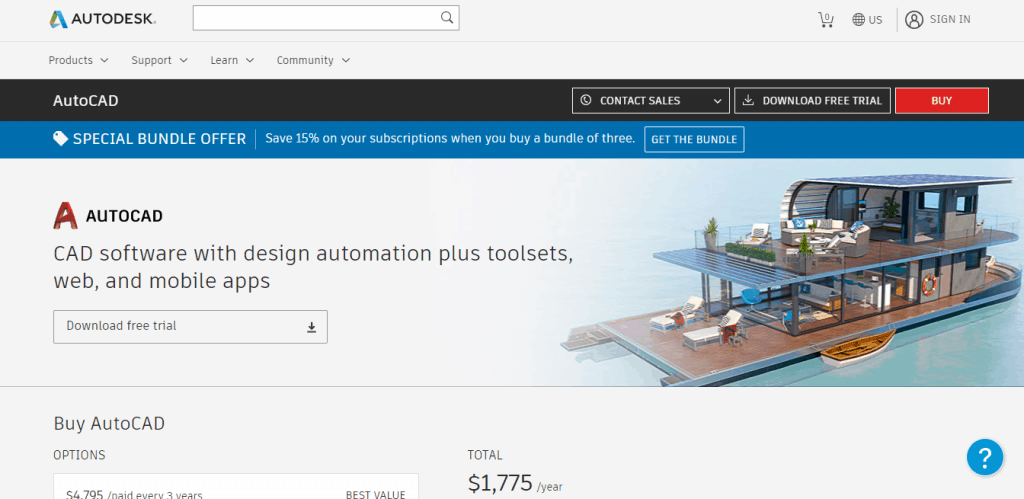Open the blue question mark help button
This screenshot has height=499, width=1024.
[984, 458]
